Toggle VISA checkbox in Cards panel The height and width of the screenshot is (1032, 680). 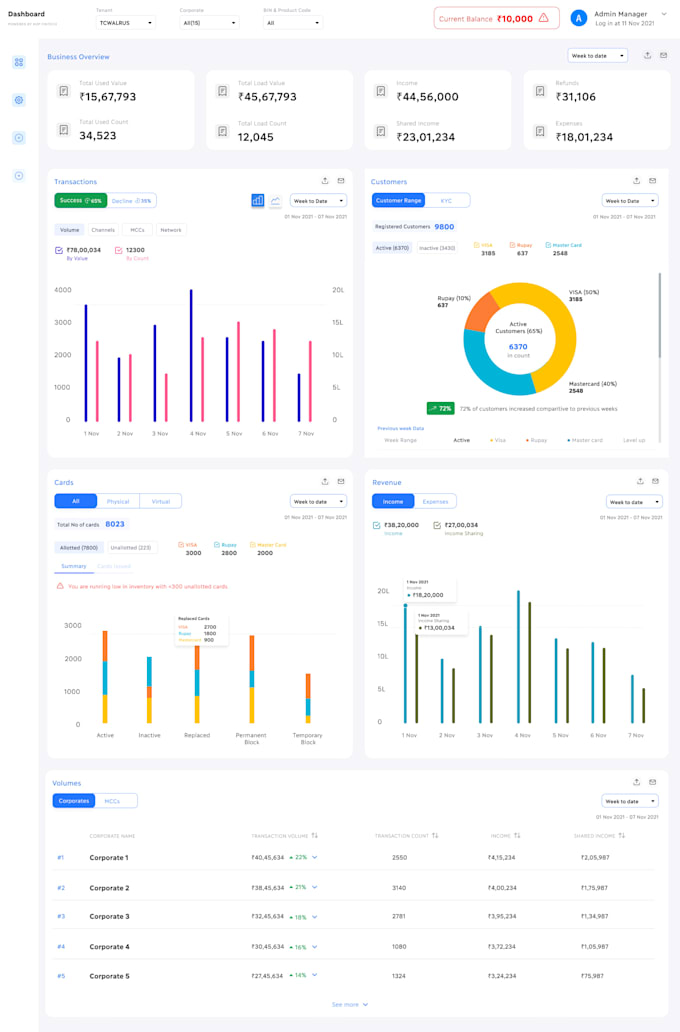tap(181, 545)
